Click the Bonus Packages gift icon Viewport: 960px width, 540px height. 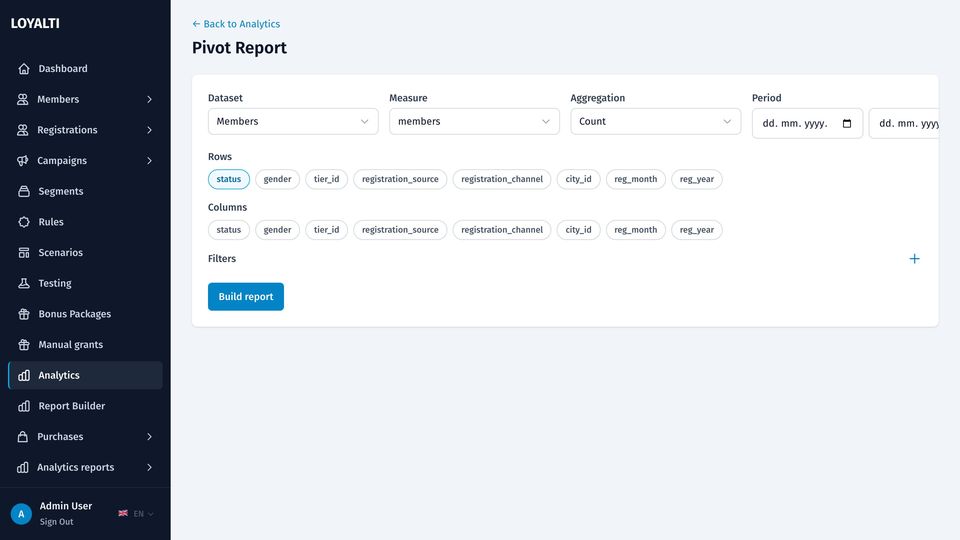coord(24,313)
